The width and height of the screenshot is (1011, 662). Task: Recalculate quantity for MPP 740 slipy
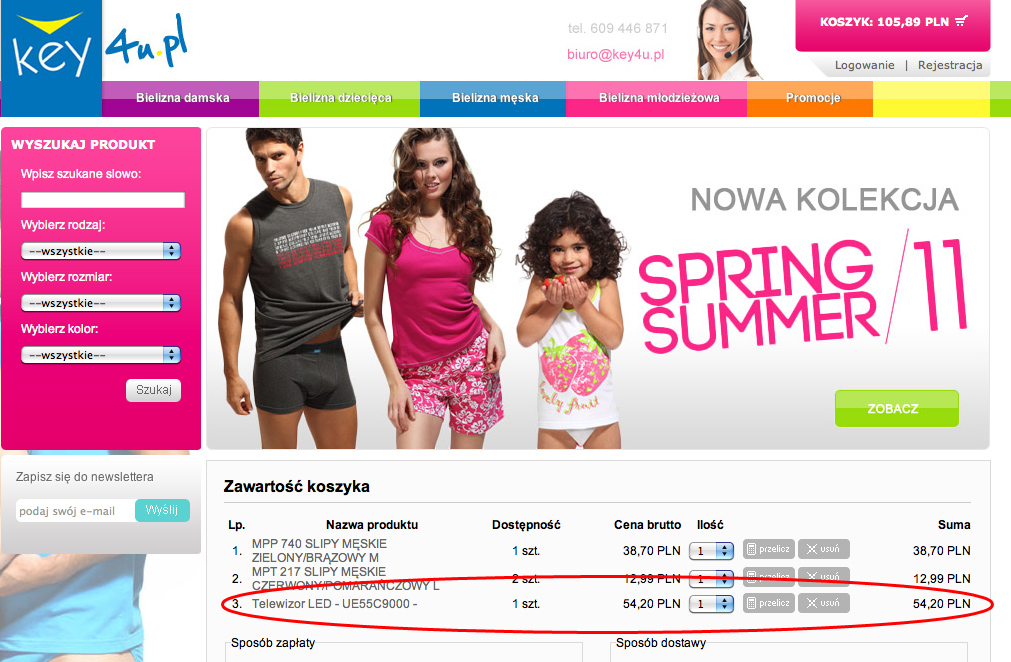click(x=769, y=549)
